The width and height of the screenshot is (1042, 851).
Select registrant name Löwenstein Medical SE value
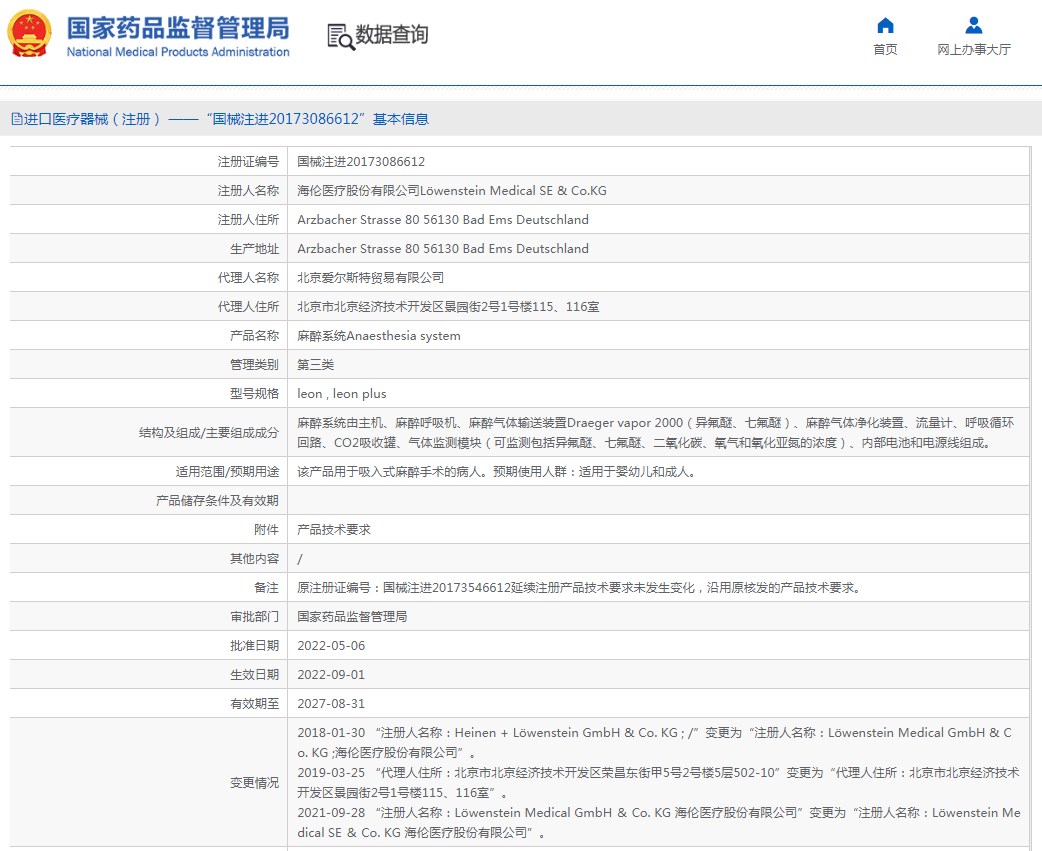pos(452,191)
